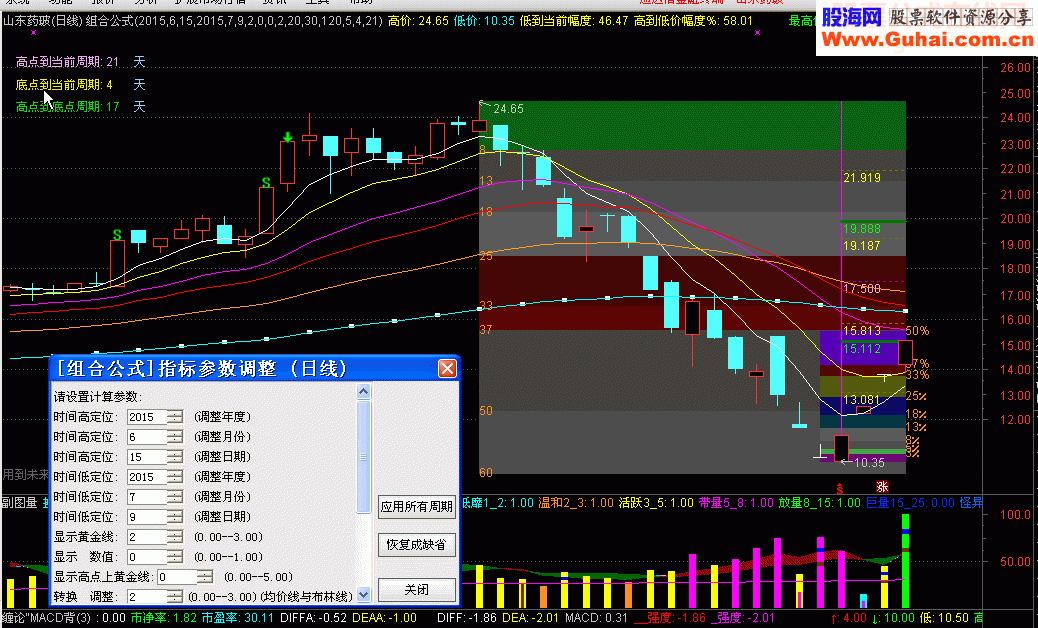
Task: Click the spinner beside 显示黄金线
Action: (175, 537)
